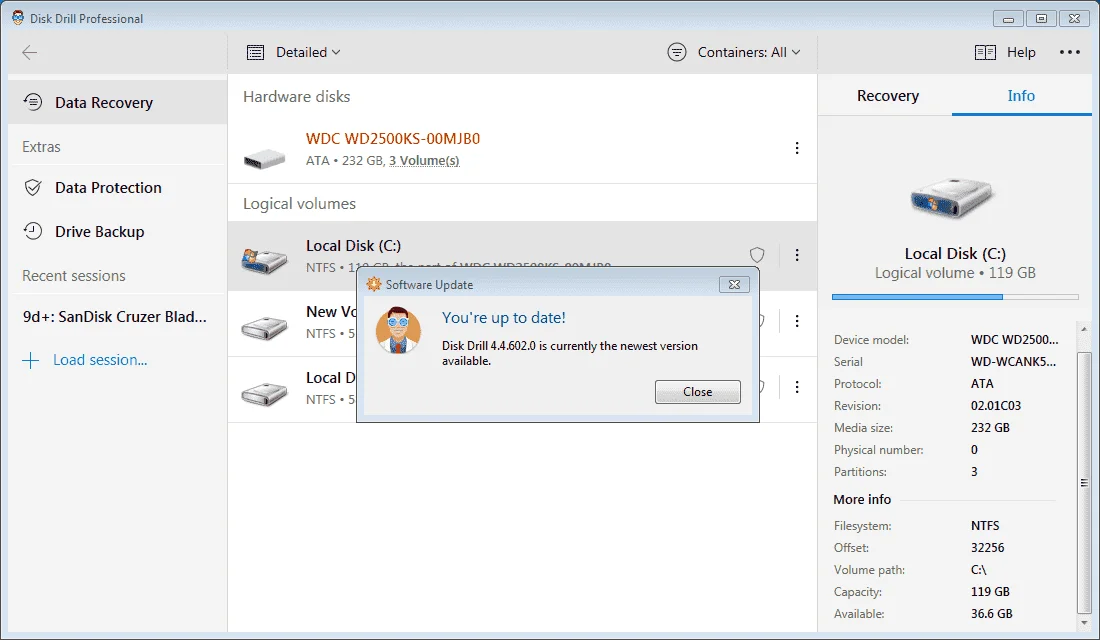
Task: Click the third Local Disk drive icon
Action: tap(264, 393)
